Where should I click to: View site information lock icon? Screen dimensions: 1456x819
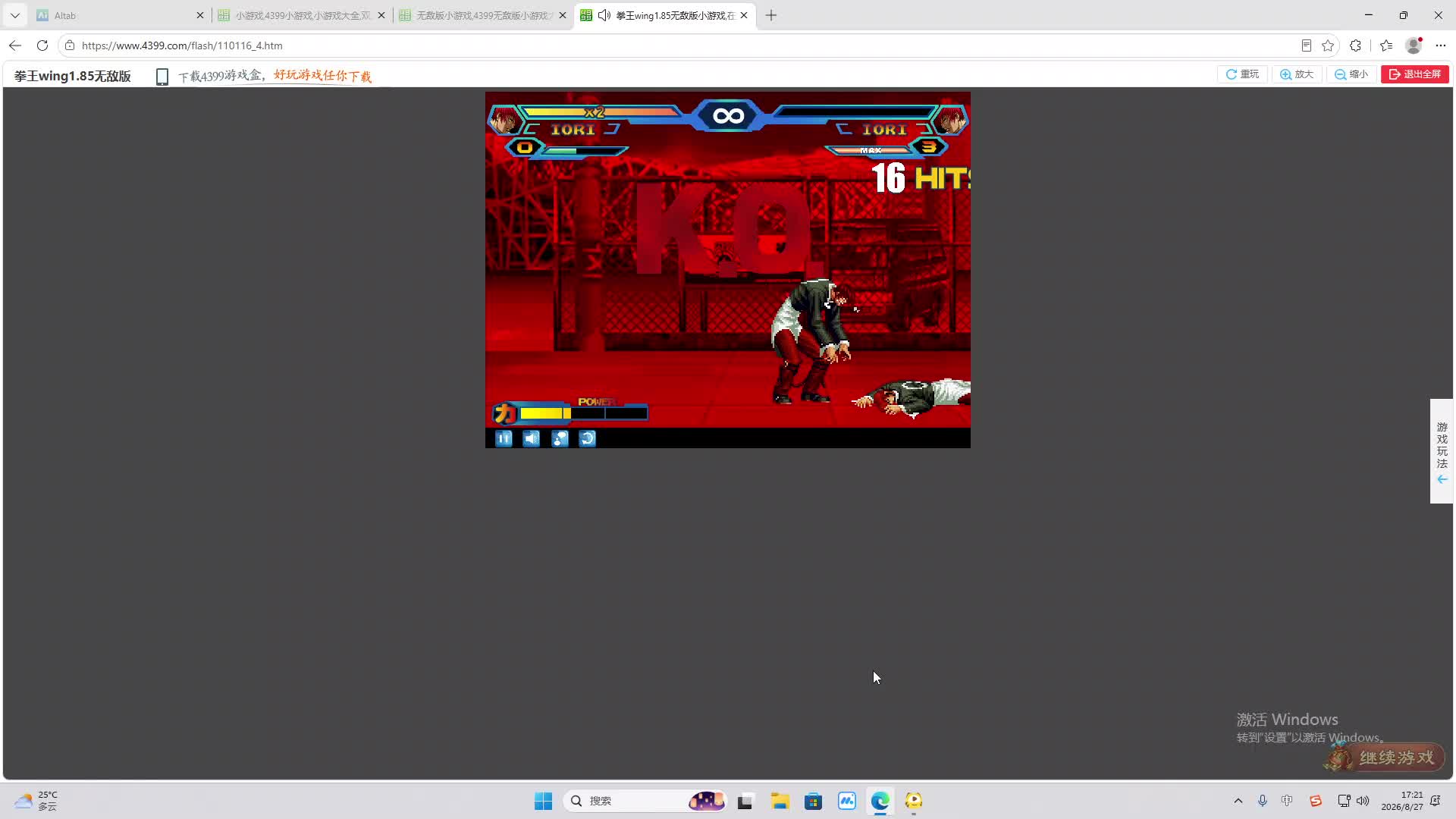(x=70, y=45)
